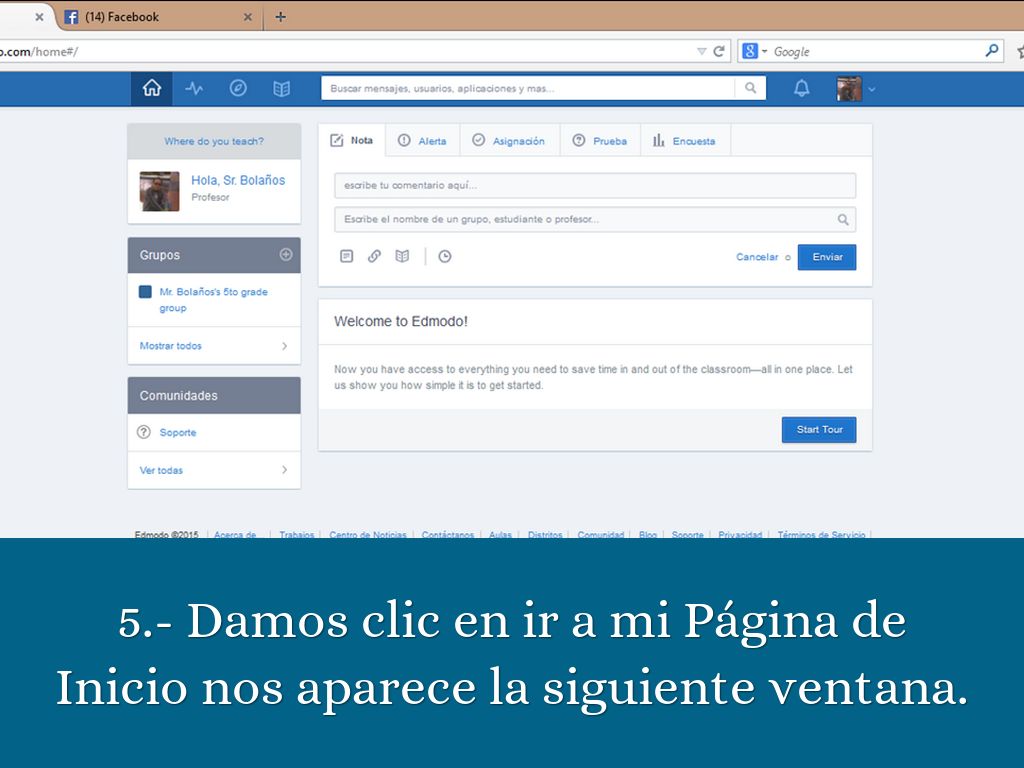The image size is (1024, 768).
Task: Open the activity pulse icon in navbar
Action: pos(194,89)
